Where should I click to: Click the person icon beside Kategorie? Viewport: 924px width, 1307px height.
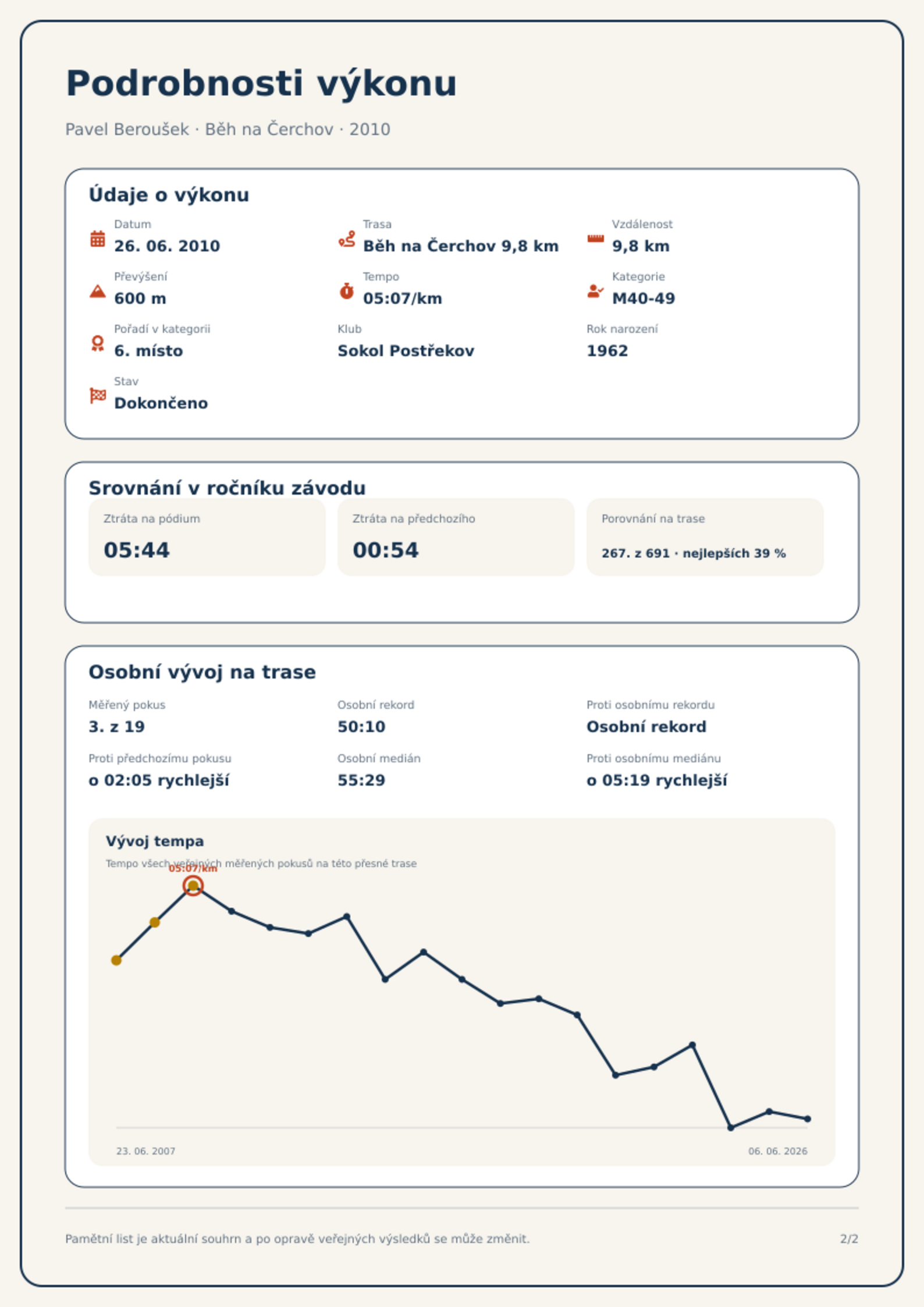tap(595, 291)
